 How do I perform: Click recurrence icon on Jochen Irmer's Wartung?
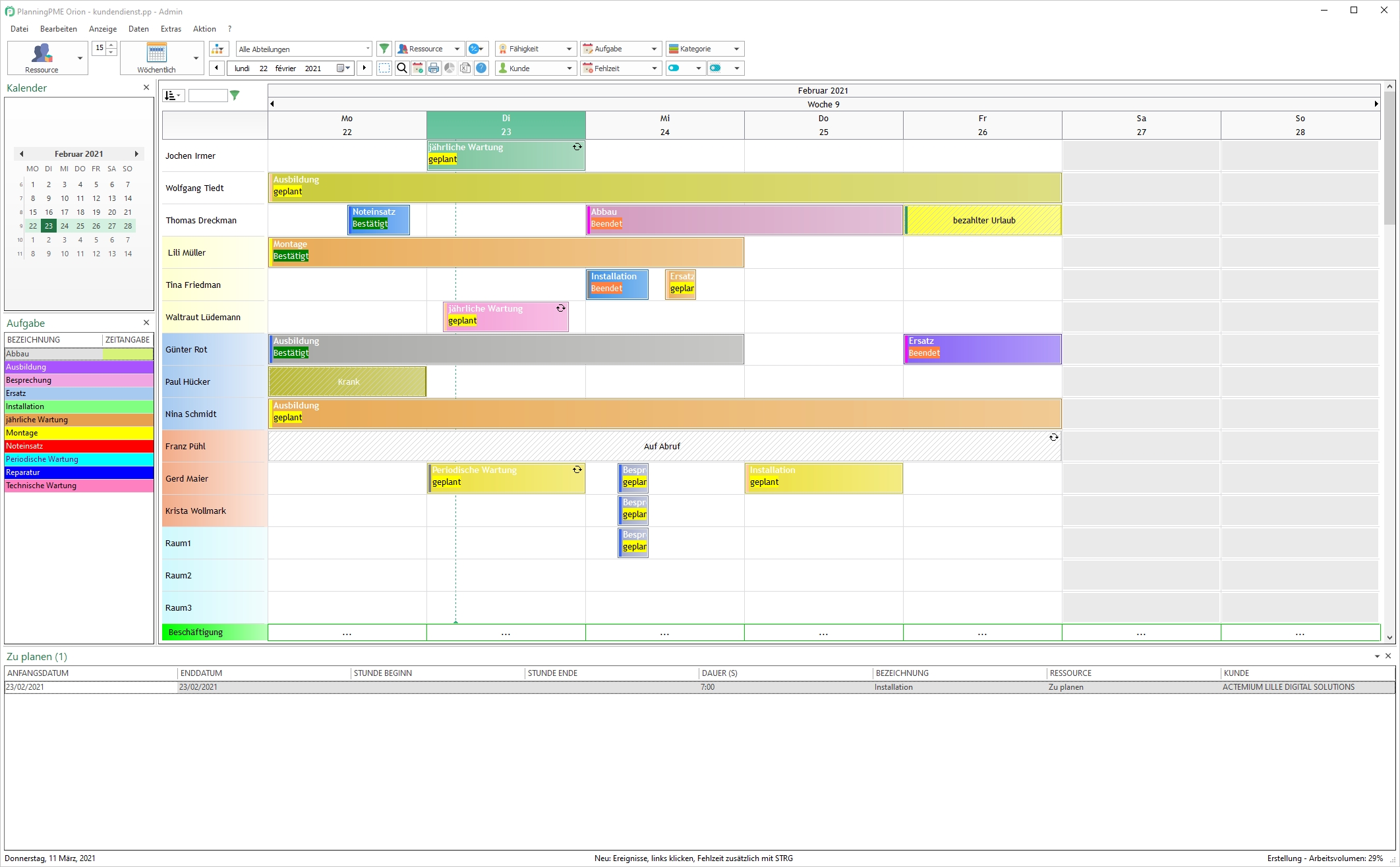coord(577,147)
